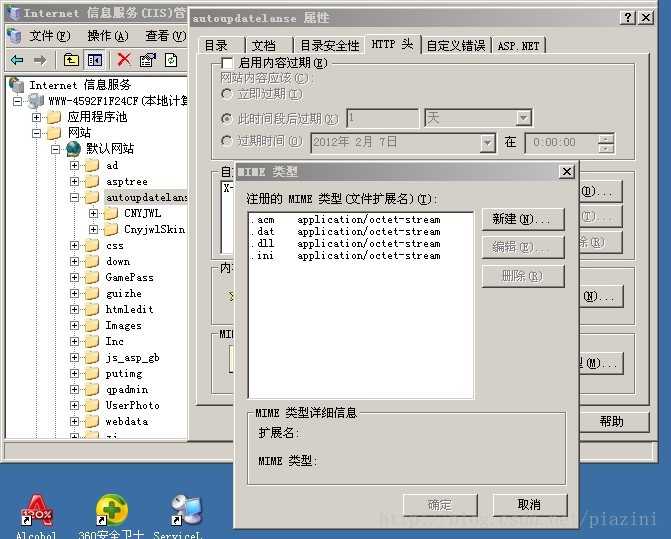This screenshot has height=539, width=671.
Task: Click the expiry days number field
Action: (x=382, y=118)
